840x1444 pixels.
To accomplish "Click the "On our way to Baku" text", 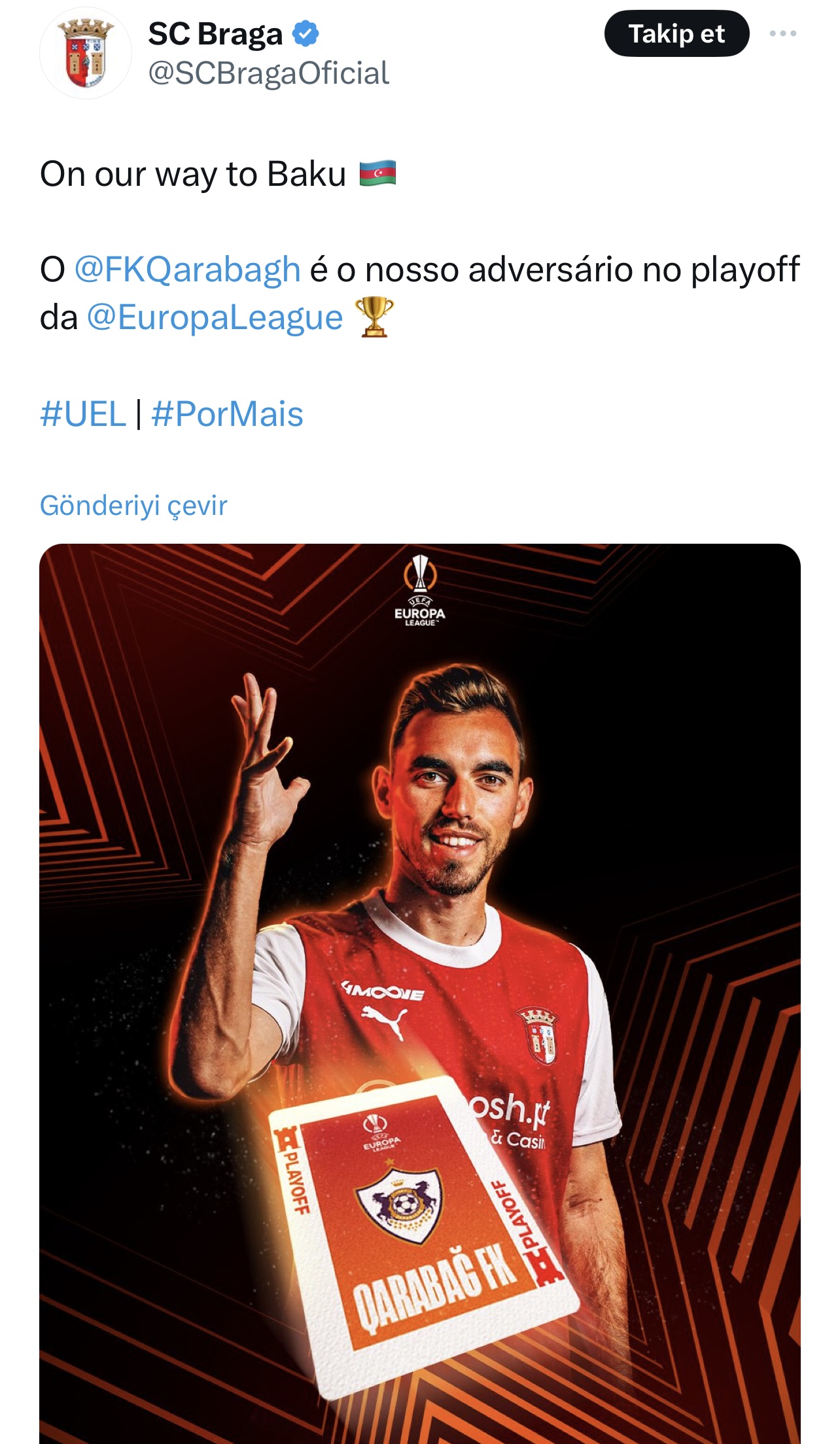I will pyautogui.click(x=193, y=175).
